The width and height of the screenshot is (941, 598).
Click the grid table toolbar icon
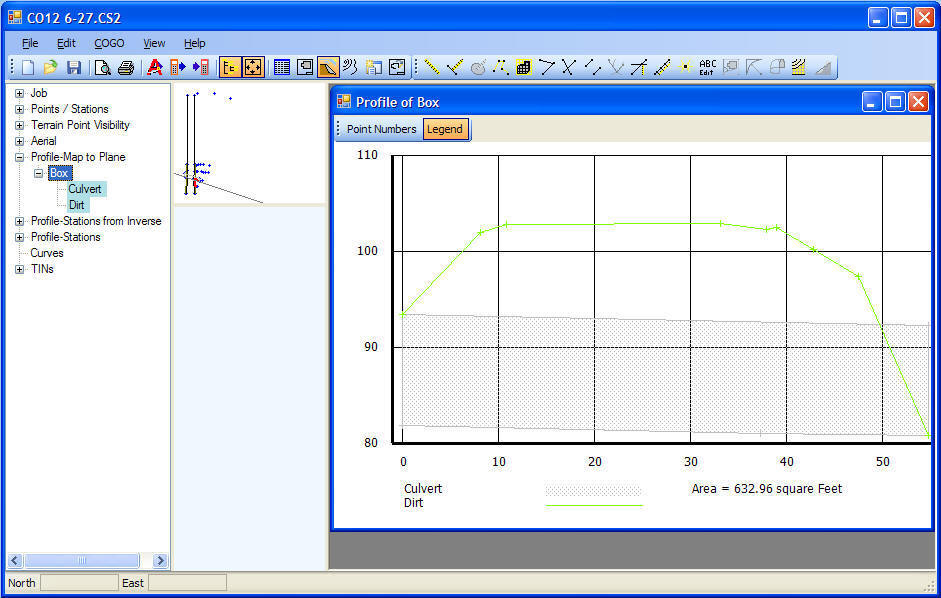(282, 68)
